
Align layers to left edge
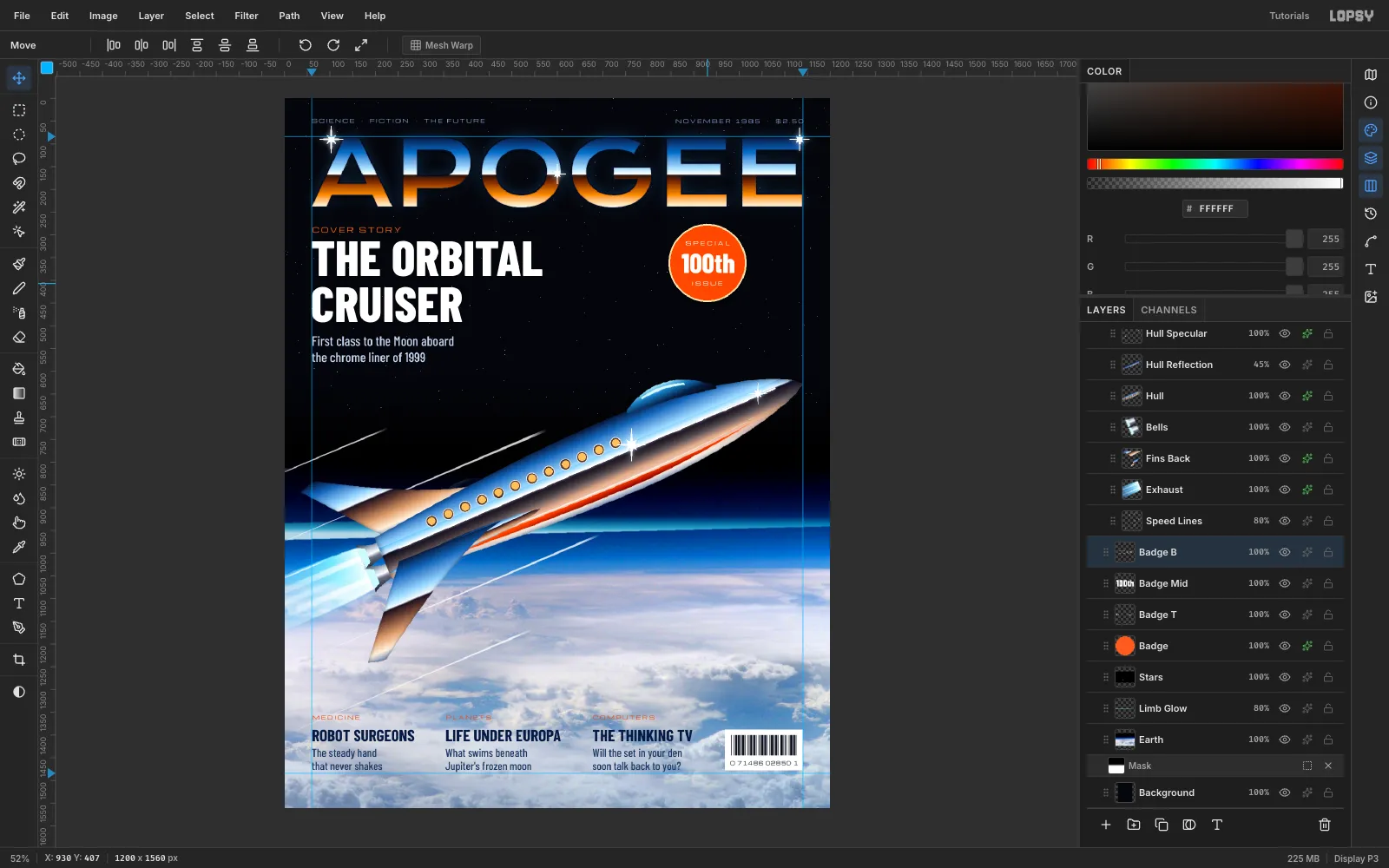[x=114, y=45]
